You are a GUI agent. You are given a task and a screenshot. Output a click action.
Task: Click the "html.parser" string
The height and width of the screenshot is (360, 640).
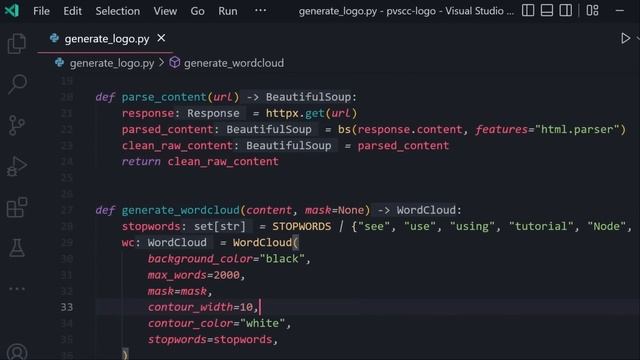(x=577, y=129)
